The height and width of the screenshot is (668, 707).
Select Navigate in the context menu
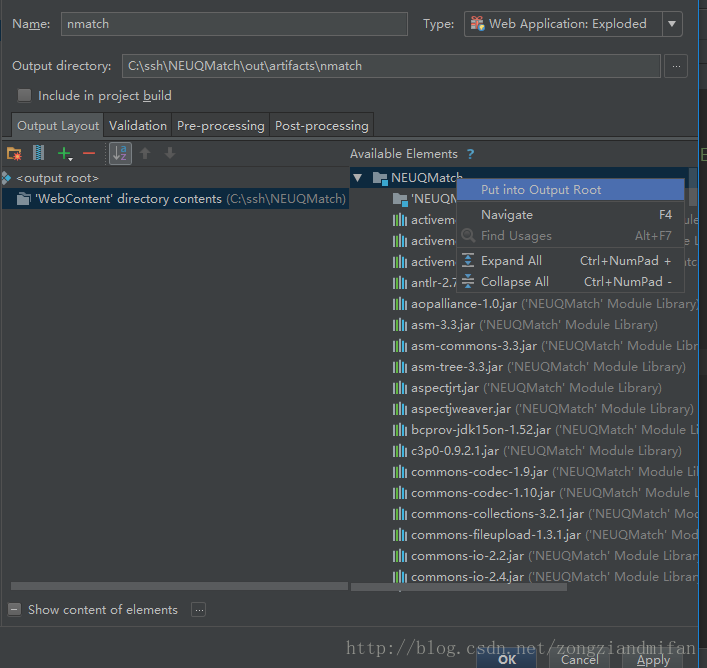click(570, 215)
